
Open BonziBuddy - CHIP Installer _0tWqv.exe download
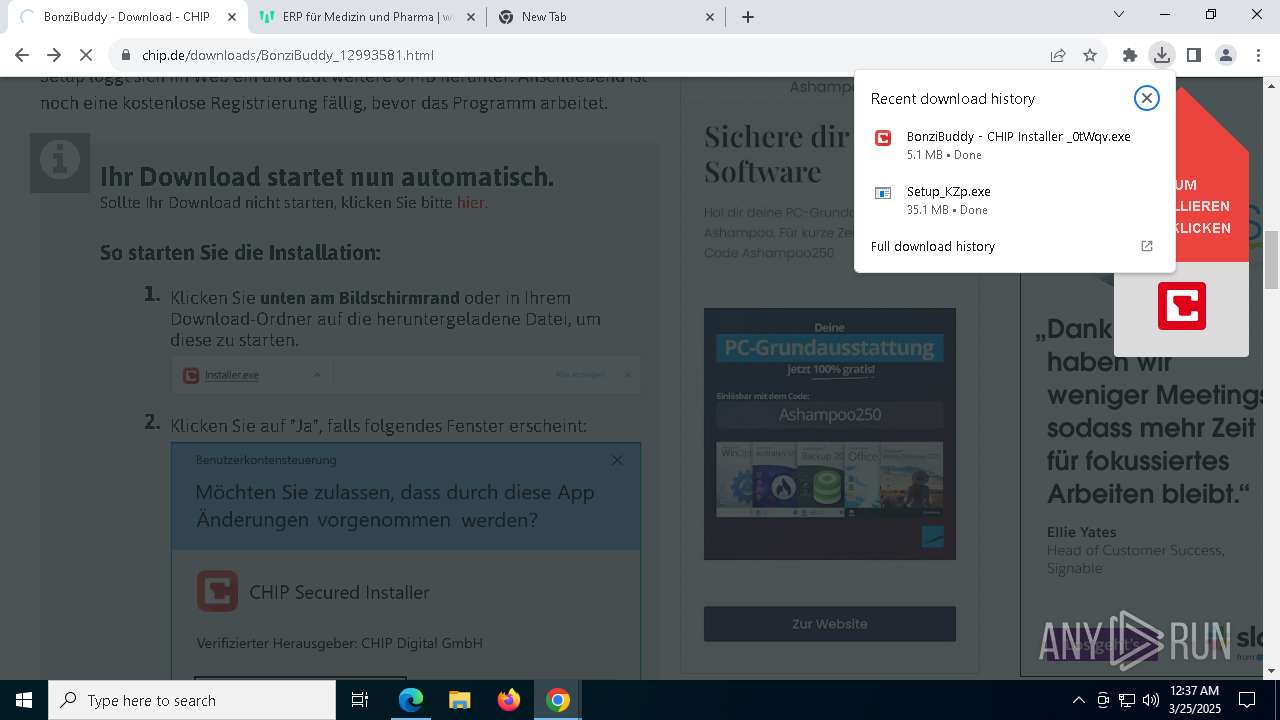(x=1015, y=145)
